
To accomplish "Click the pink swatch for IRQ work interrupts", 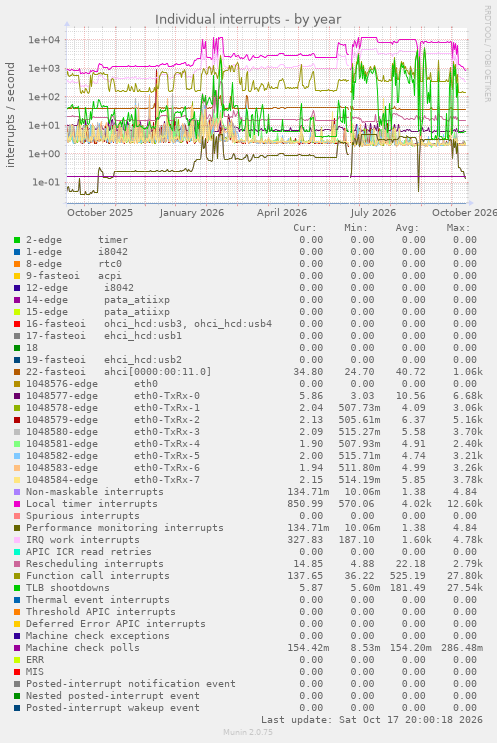I will coord(17,540).
